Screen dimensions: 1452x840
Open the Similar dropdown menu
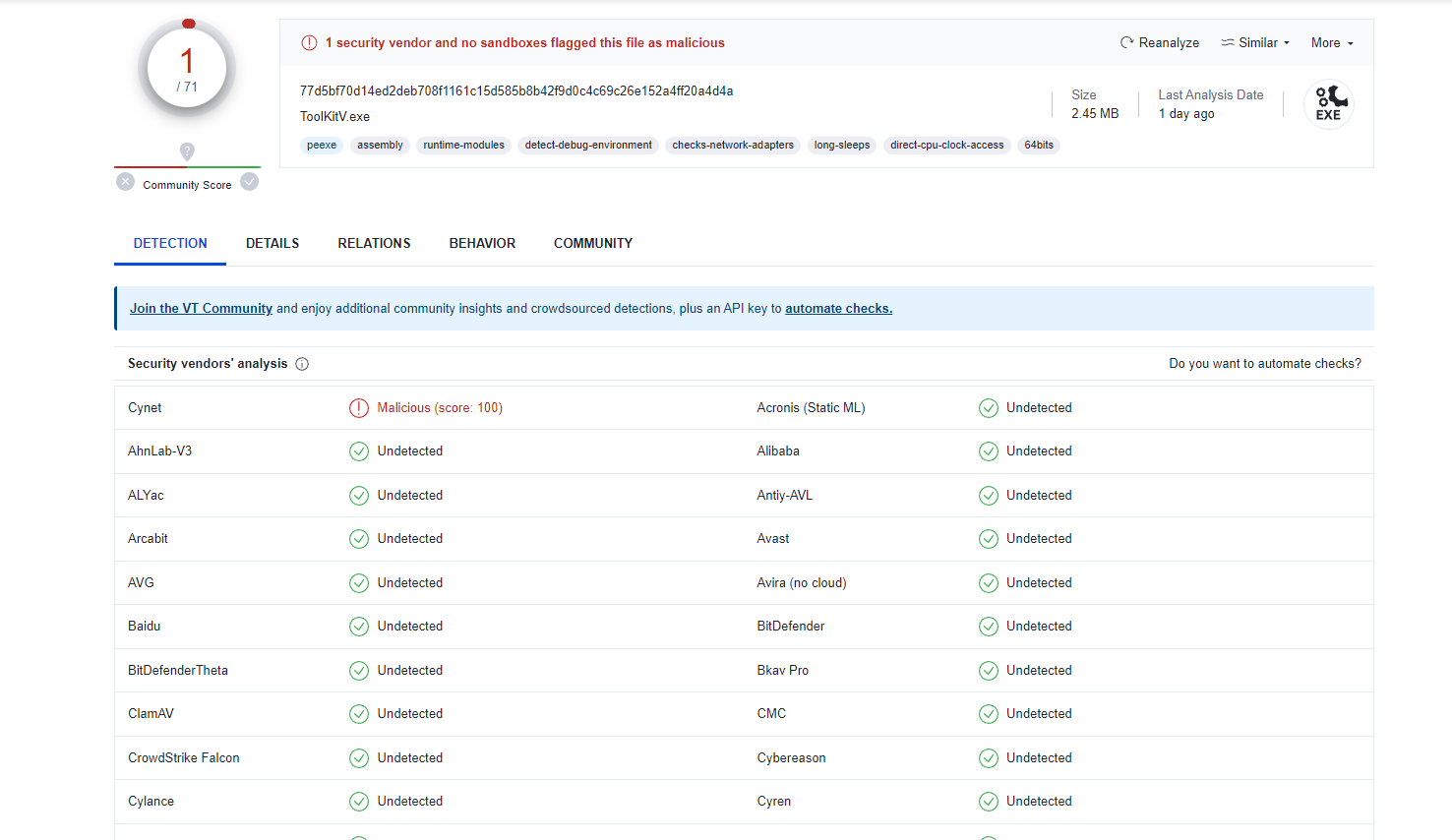click(1255, 42)
